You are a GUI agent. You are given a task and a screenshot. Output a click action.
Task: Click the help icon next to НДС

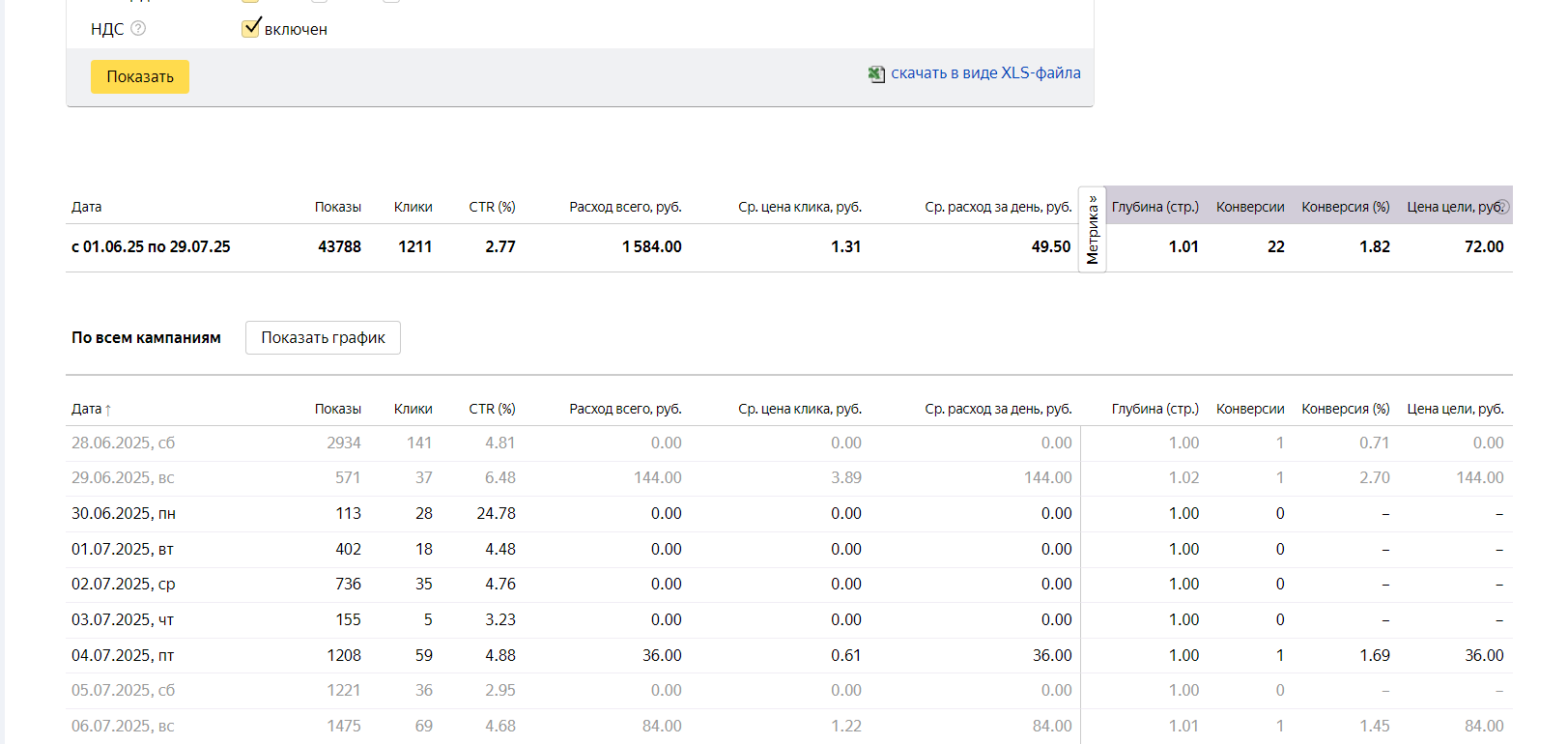[x=138, y=28]
